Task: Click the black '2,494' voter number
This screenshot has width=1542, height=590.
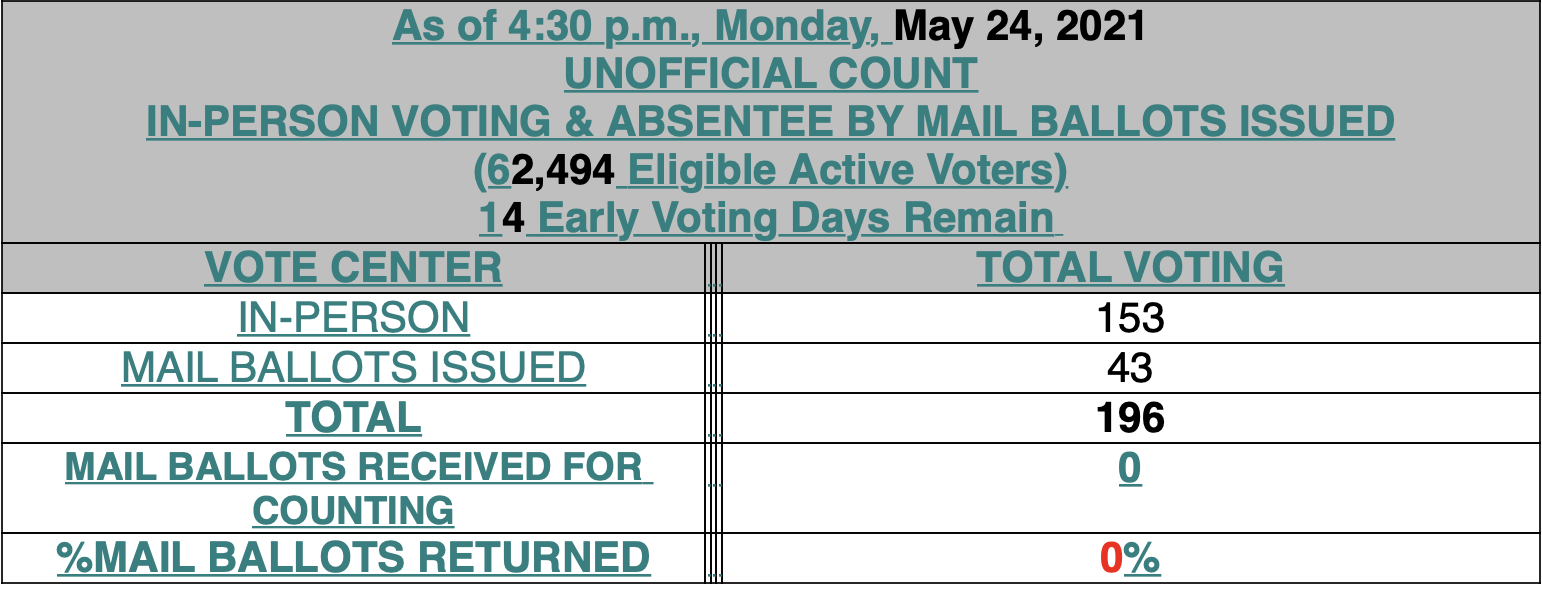Action: [562, 170]
